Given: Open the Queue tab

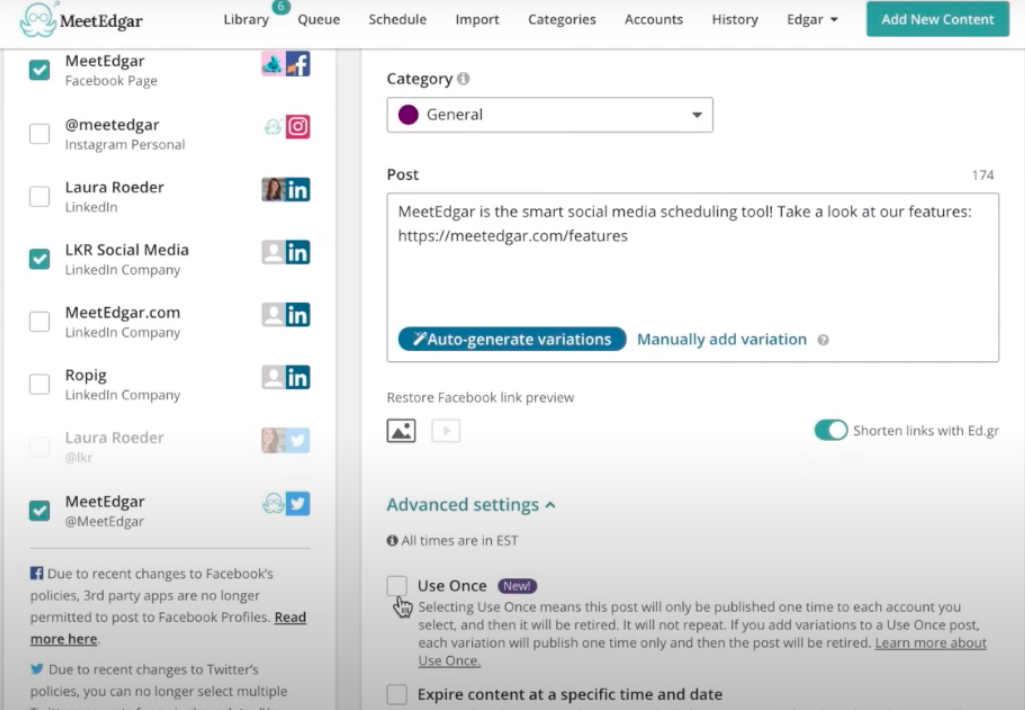Looking at the screenshot, I should coord(318,20).
